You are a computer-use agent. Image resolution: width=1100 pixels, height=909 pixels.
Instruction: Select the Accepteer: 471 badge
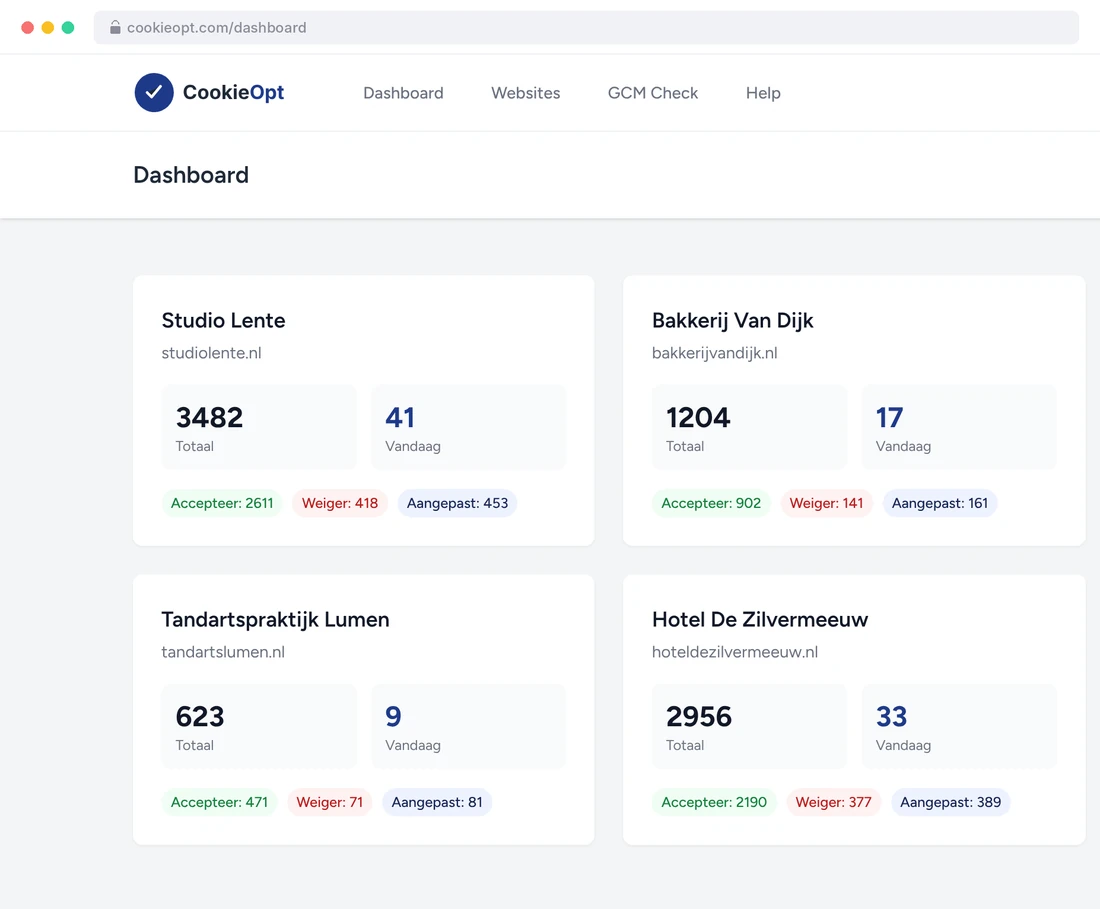(219, 802)
